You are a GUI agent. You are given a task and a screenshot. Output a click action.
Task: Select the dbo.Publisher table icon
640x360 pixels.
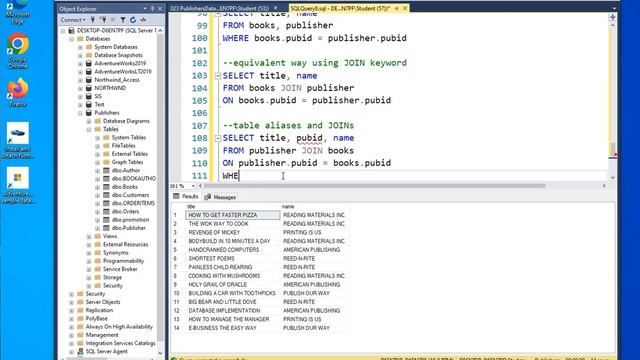[x=106, y=228]
